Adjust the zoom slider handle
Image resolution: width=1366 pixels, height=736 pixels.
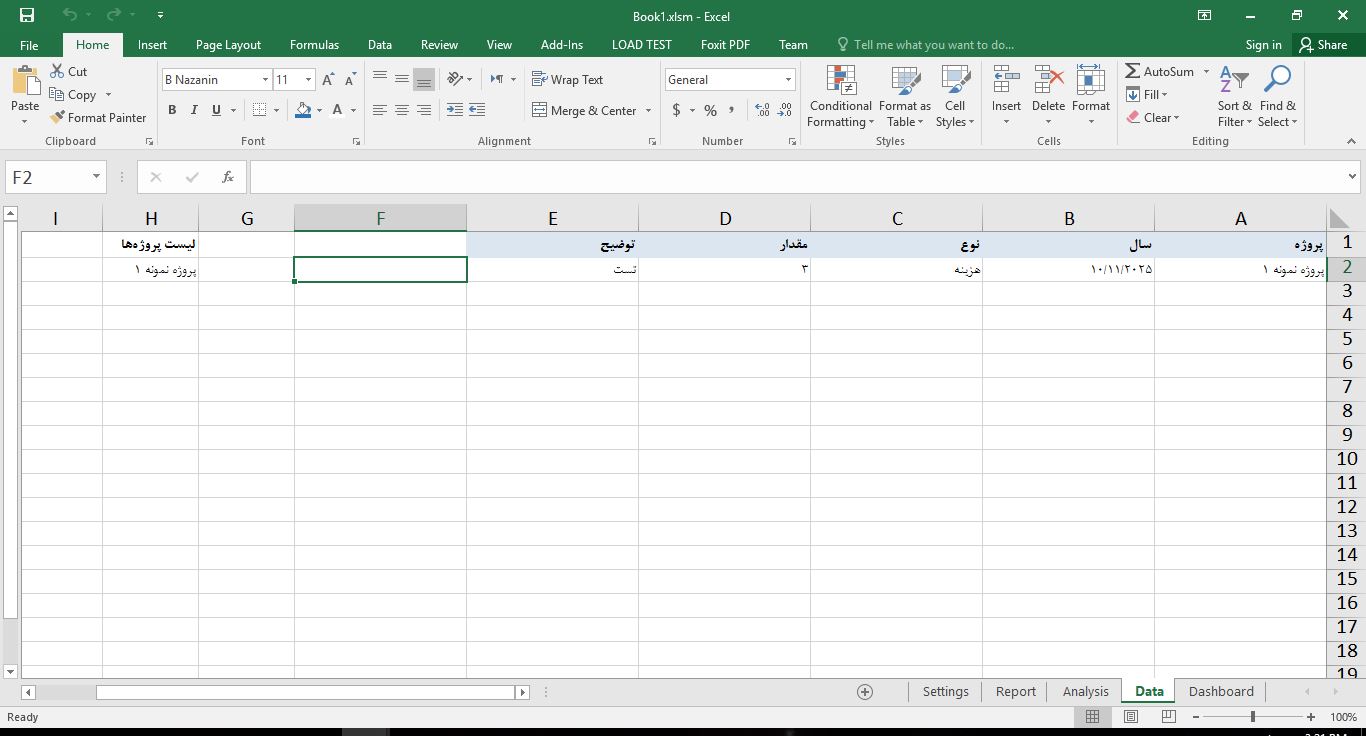[1253, 717]
